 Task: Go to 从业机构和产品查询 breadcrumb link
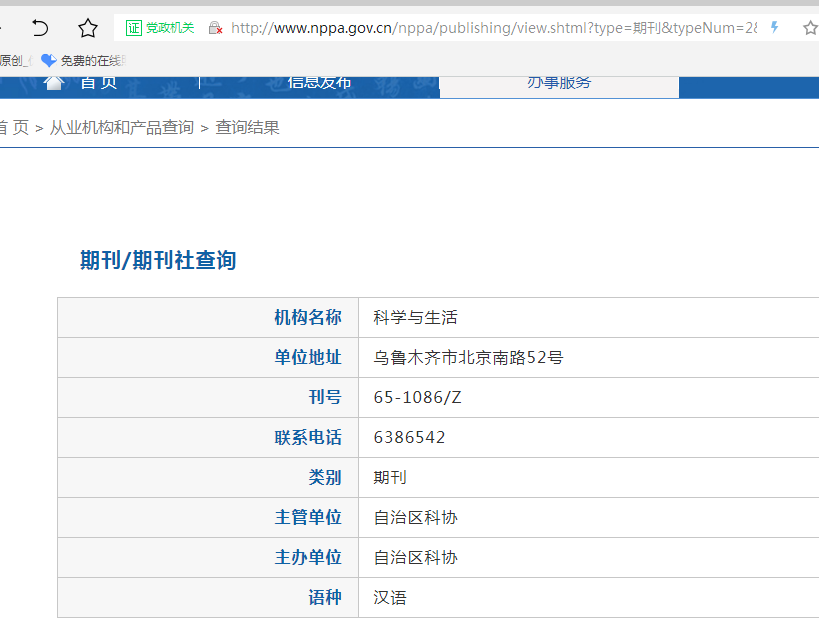[x=122, y=127]
